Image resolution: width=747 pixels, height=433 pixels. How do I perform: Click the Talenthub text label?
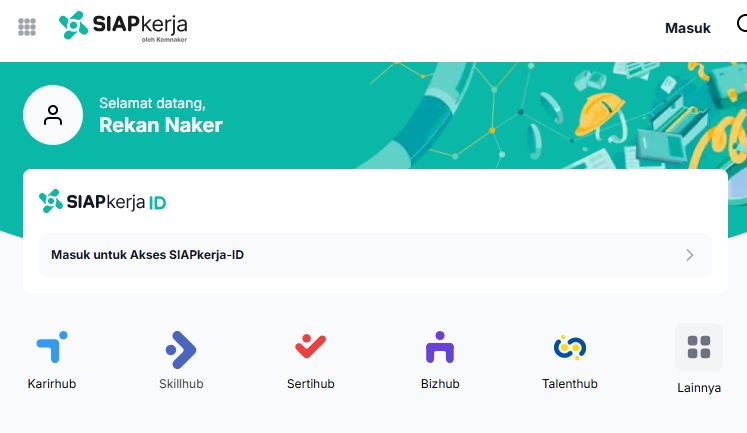(x=570, y=384)
